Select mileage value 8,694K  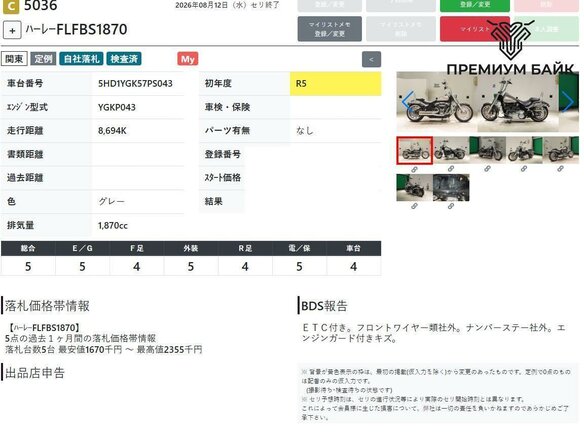pyautogui.click(x=112, y=131)
